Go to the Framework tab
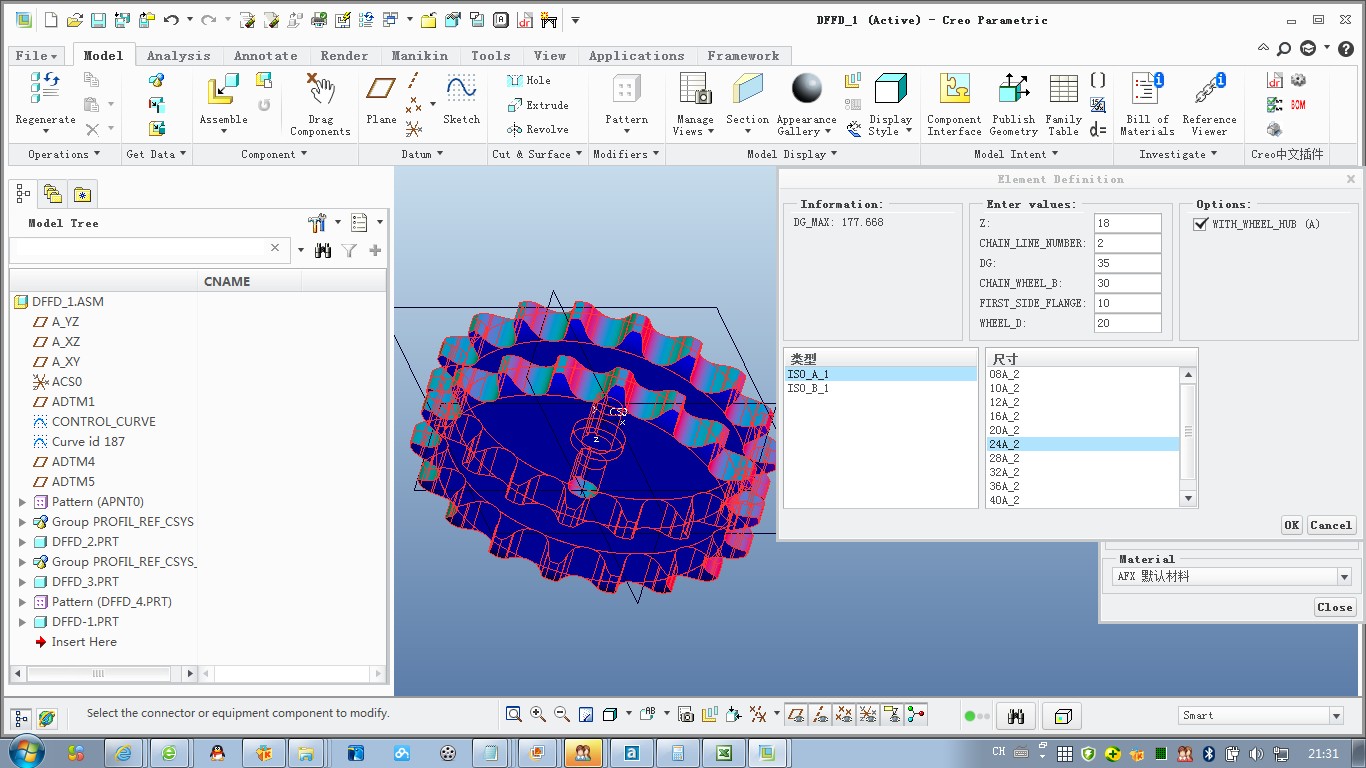This screenshot has width=1366, height=768. [x=743, y=56]
